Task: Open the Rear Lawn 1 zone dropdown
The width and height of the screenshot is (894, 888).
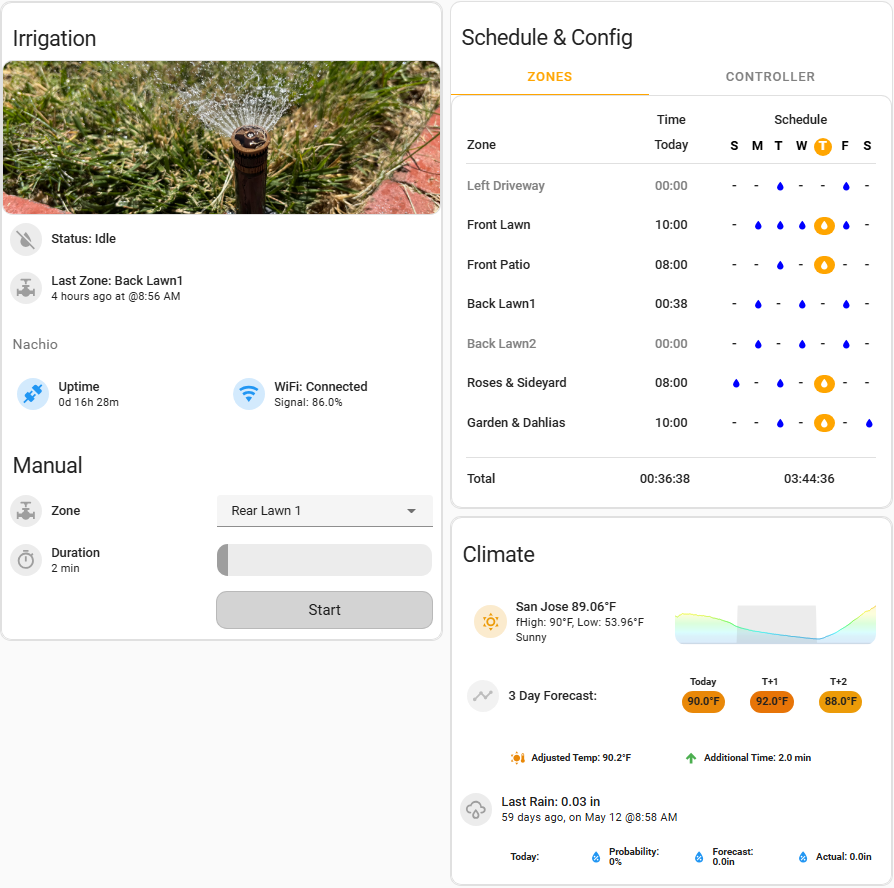Action: tap(324, 511)
